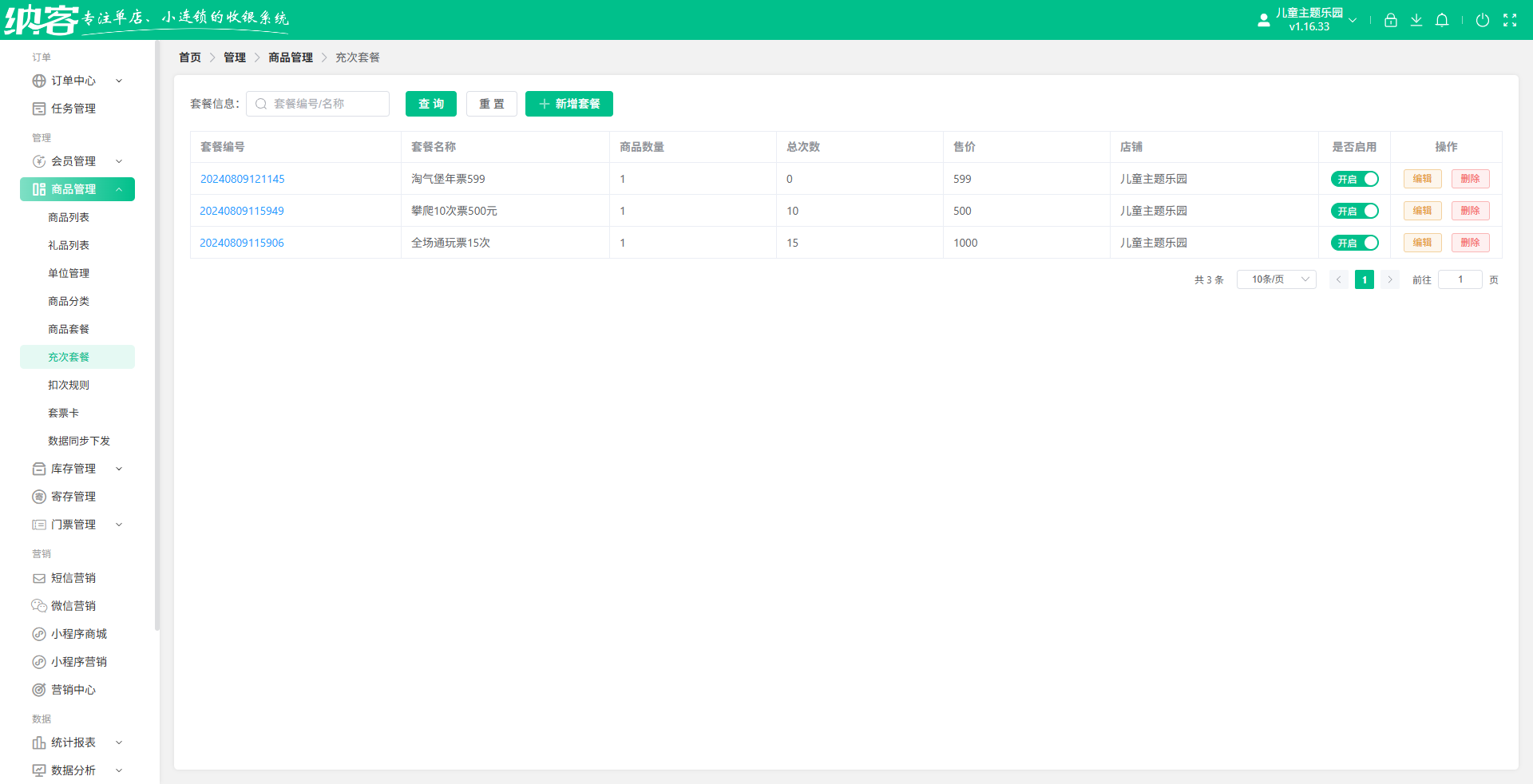Click the 任务管理 icon
The image size is (1533, 784).
tap(39, 109)
